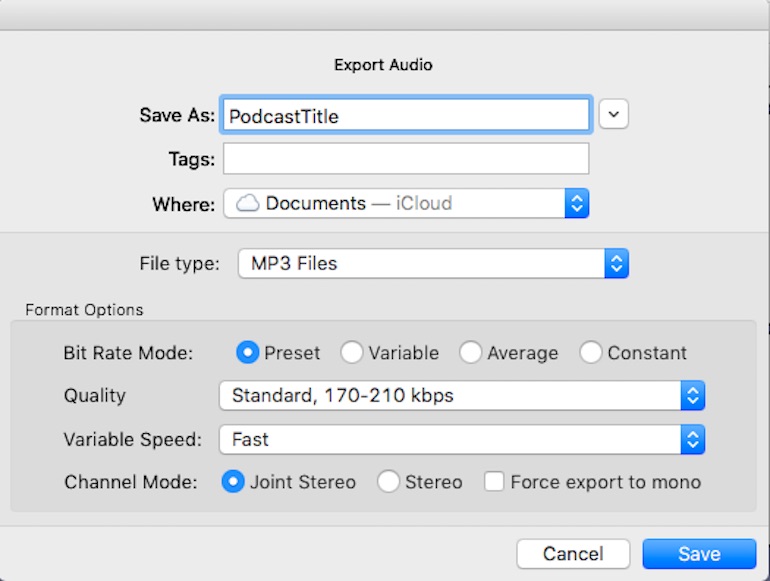This screenshot has height=581, width=770.
Task: Select Average bit rate mode
Action: tap(470, 353)
